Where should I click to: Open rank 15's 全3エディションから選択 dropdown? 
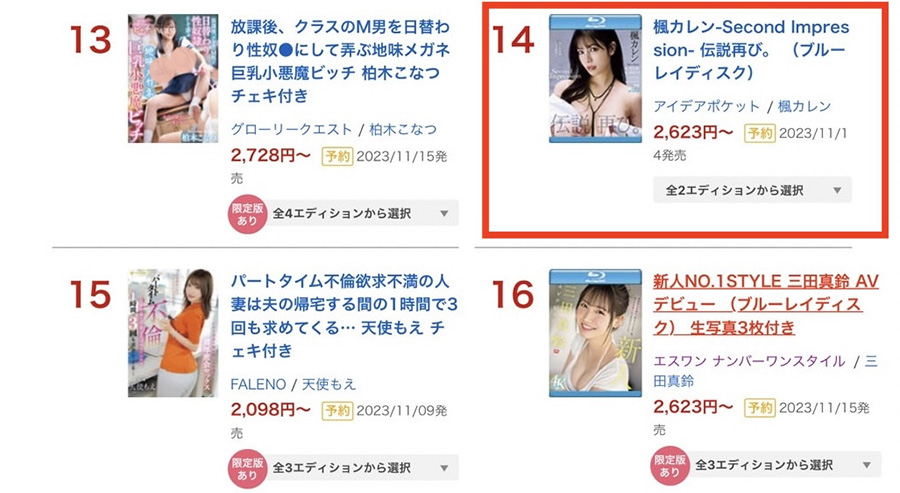point(362,468)
